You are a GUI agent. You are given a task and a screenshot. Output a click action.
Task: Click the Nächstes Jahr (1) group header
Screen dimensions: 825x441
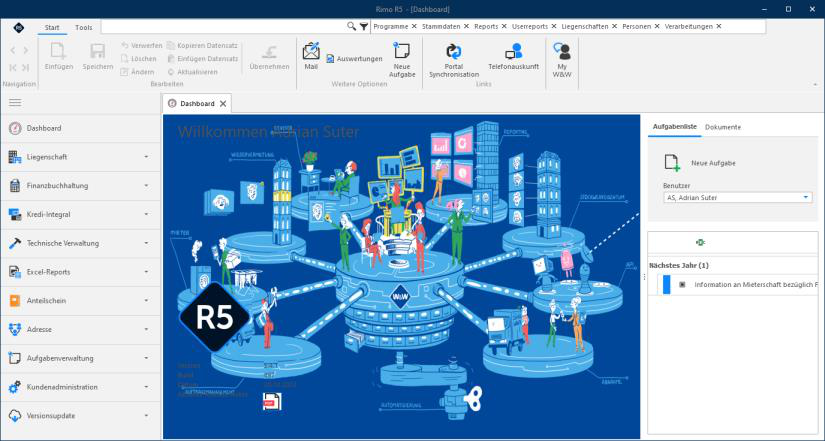(679, 265)
